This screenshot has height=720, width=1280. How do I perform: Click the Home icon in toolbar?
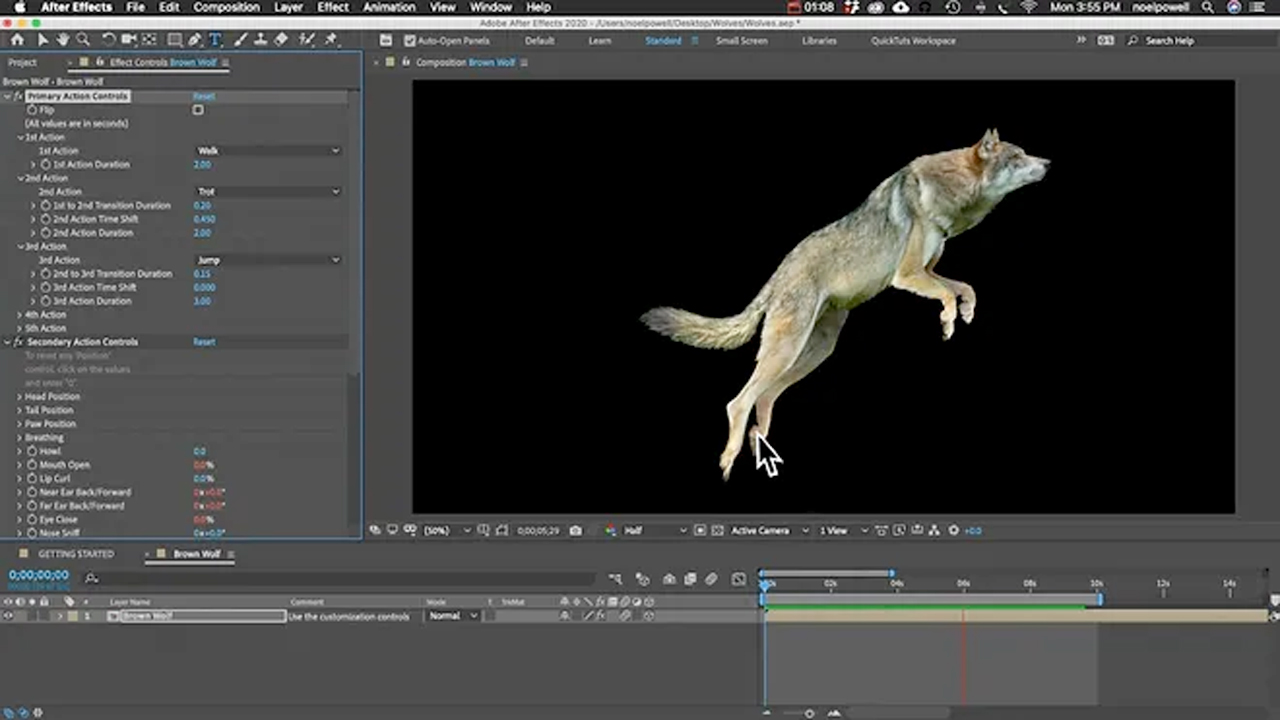click(17, 40)
